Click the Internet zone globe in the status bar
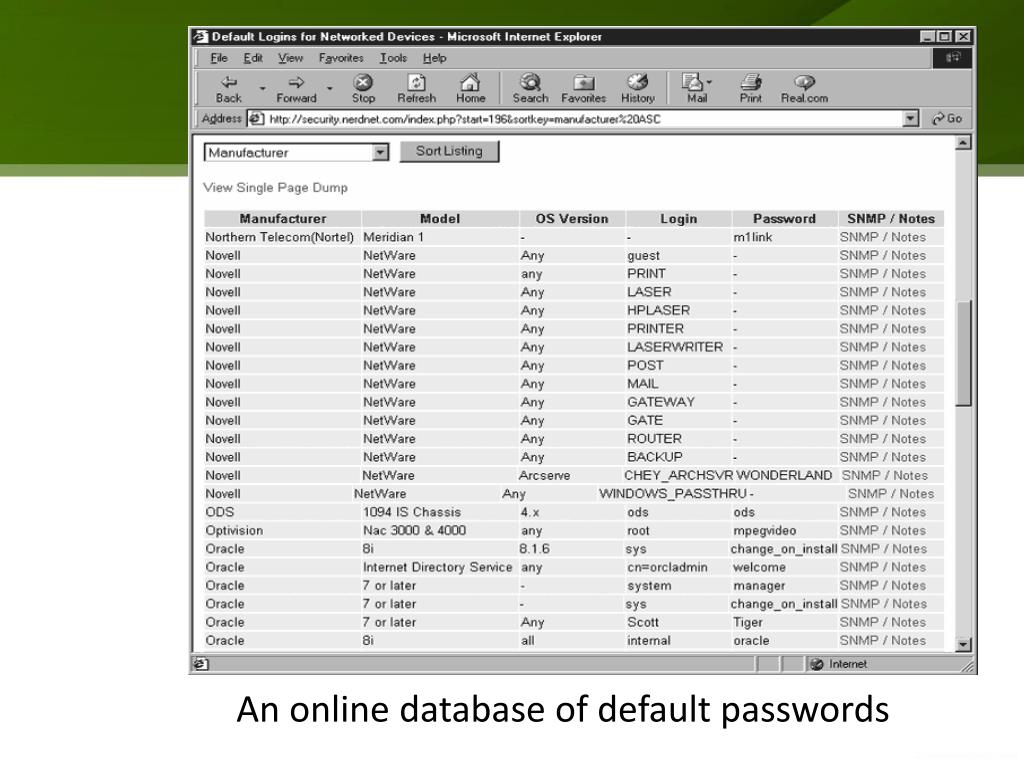This screenshot has width=1024, height=768. 817,664
